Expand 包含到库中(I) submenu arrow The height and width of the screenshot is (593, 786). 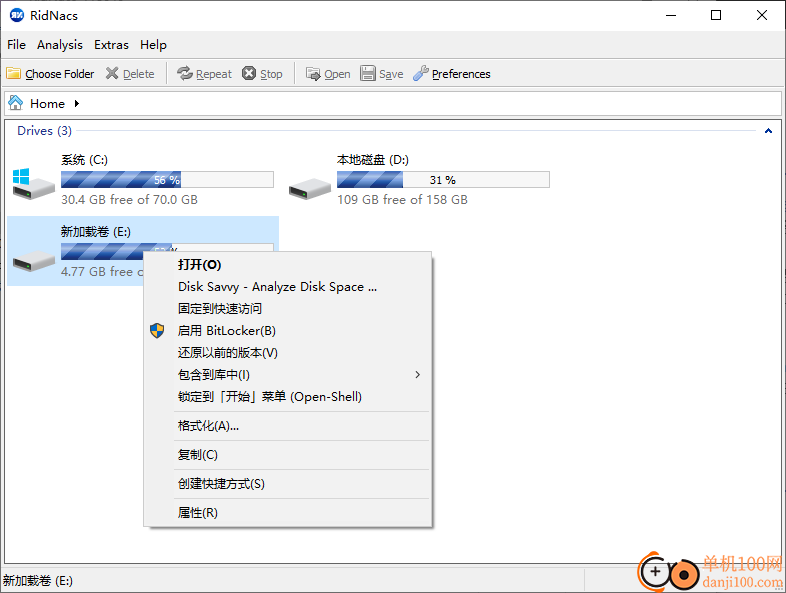(x=418, y=375)
